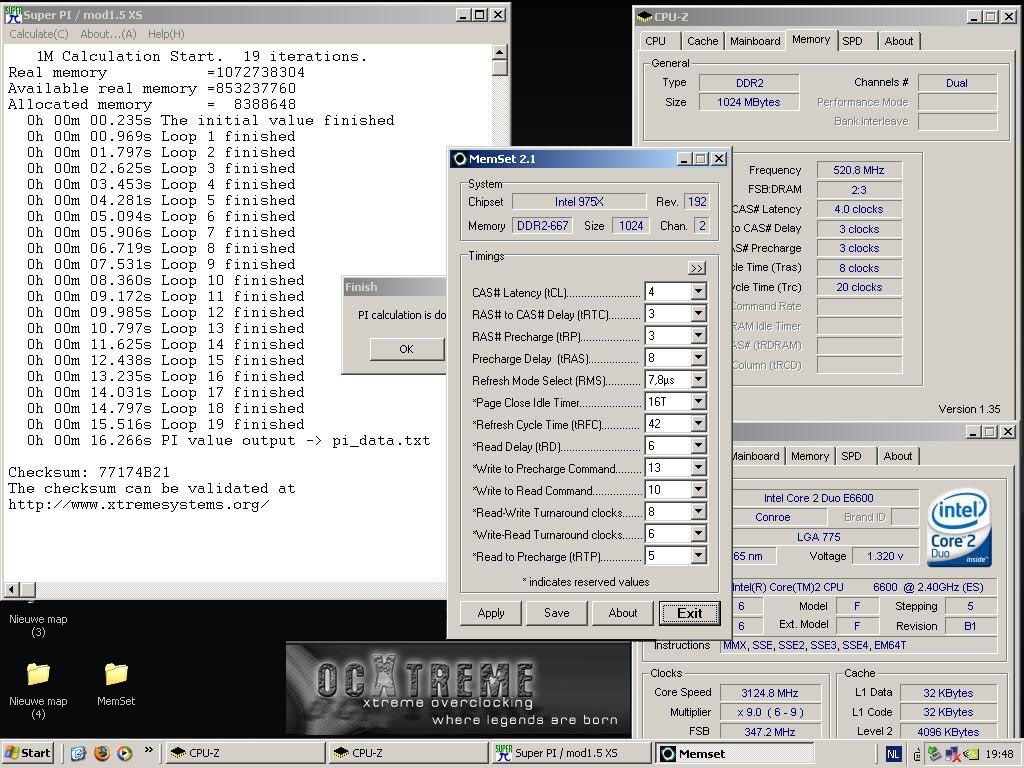
Task: Open the RAS# Precharge (tRP) dropdown
Action: tap(698, 336)
